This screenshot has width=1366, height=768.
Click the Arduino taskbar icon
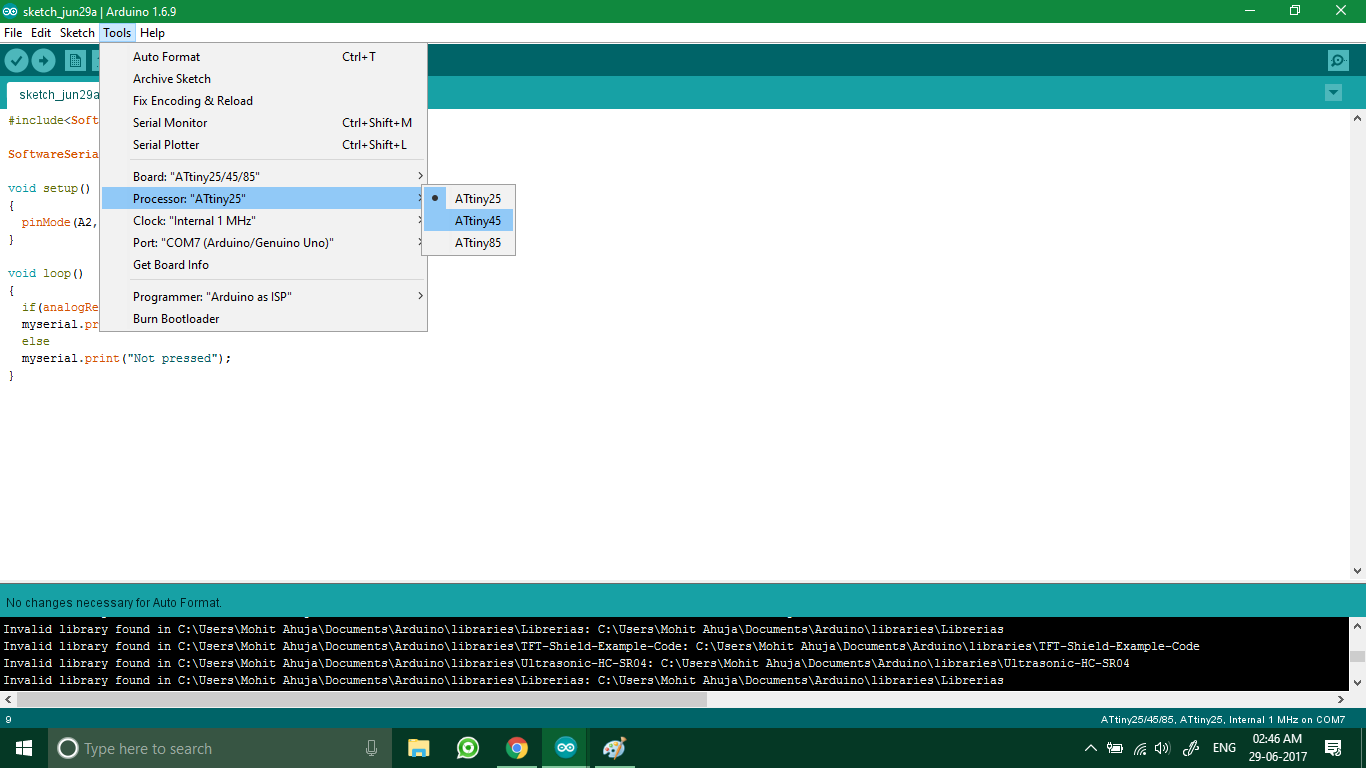click(x=566, y=748)
